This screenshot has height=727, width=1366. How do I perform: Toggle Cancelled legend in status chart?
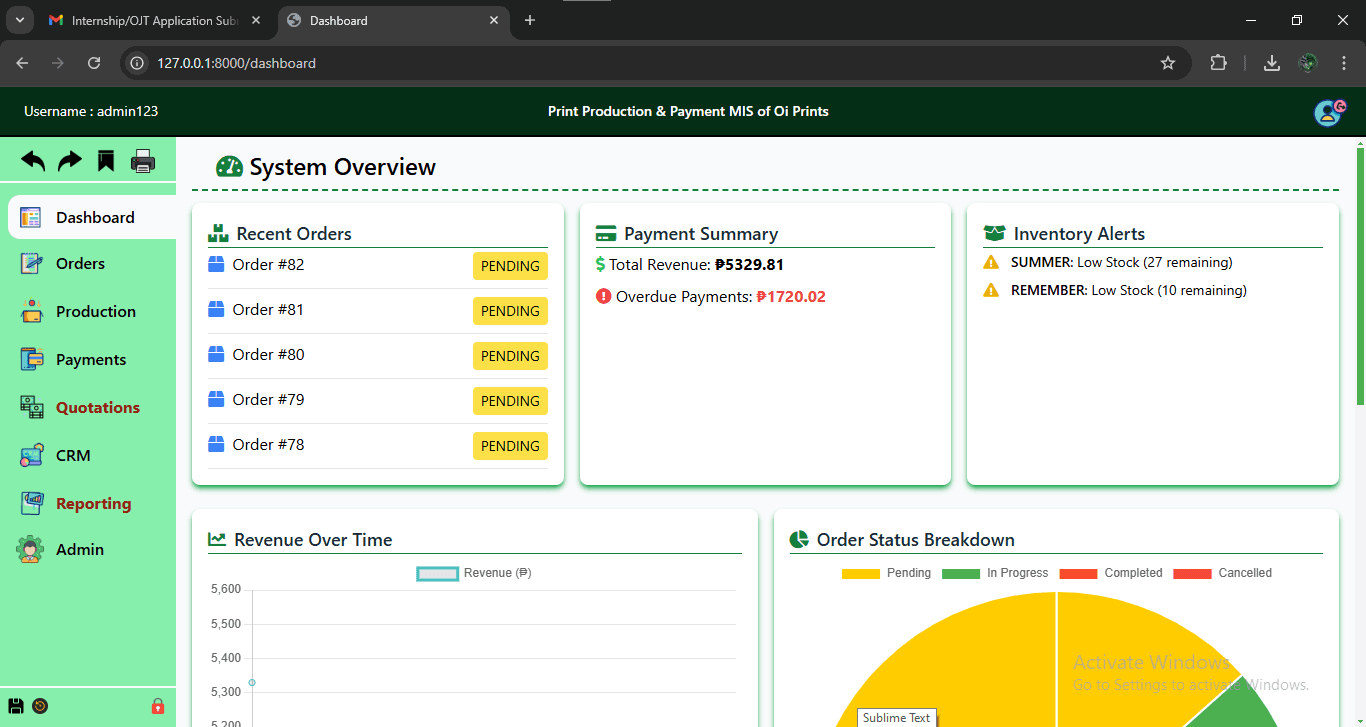pos(1223,574)
